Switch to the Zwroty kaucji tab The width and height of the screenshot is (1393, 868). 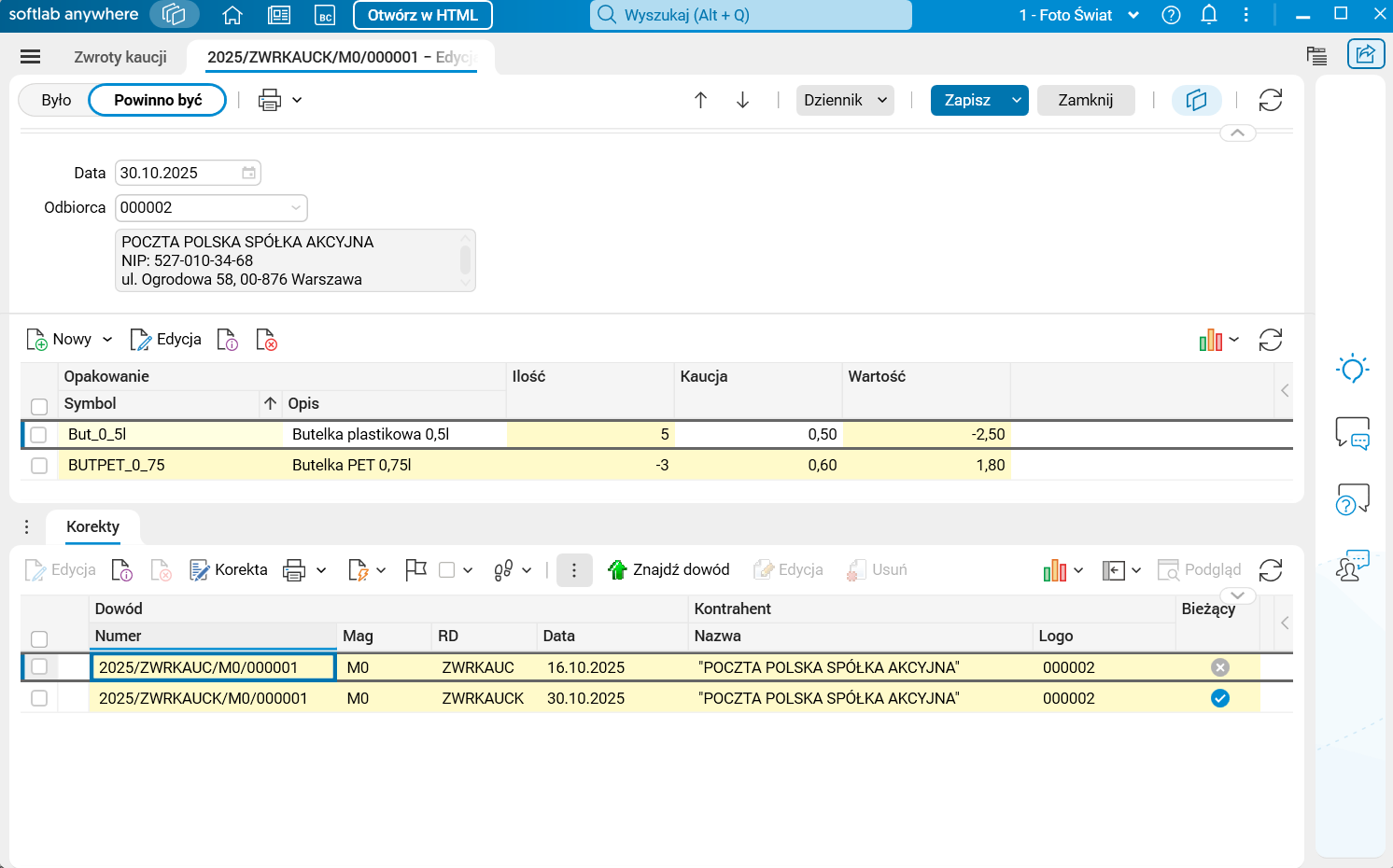tap(120, 57)
